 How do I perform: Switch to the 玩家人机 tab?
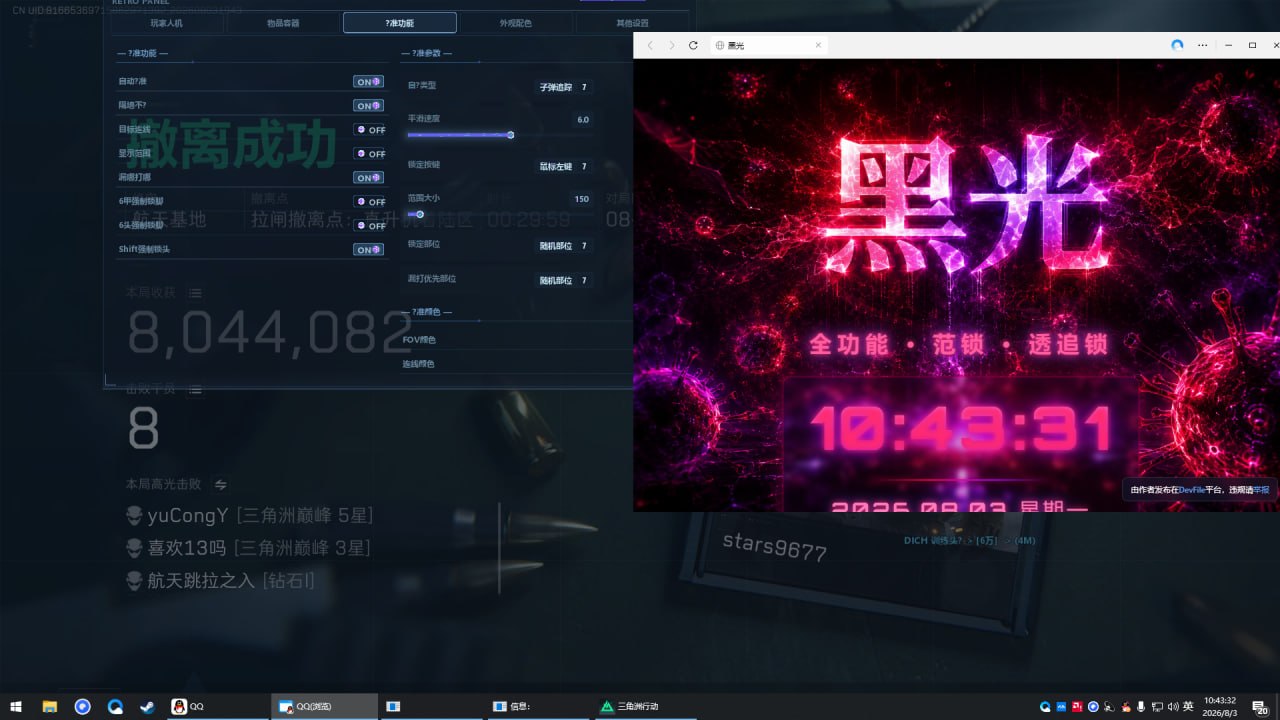tap(166, 23)
